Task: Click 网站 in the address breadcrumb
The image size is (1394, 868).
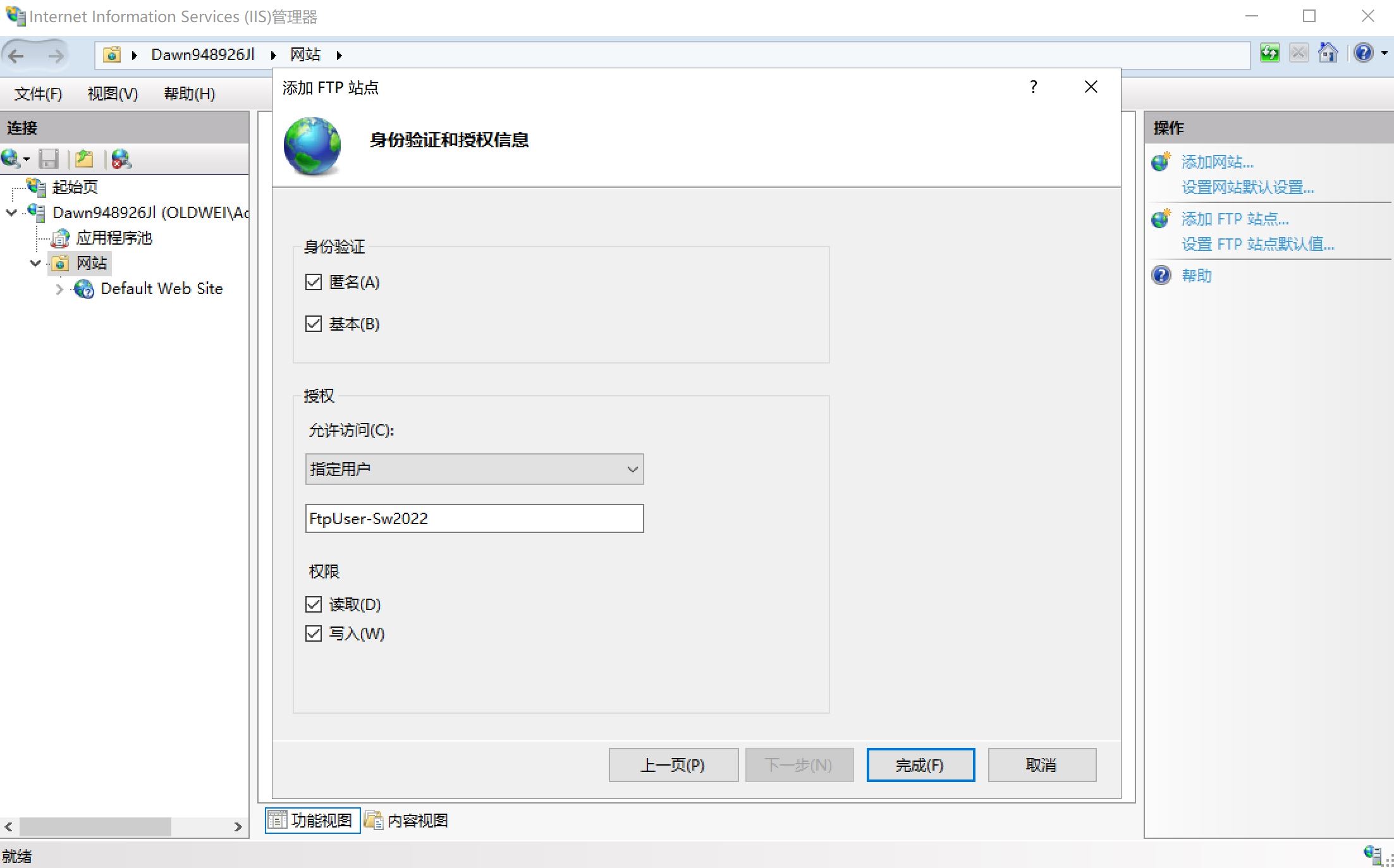Action: (x=306, y=55)
